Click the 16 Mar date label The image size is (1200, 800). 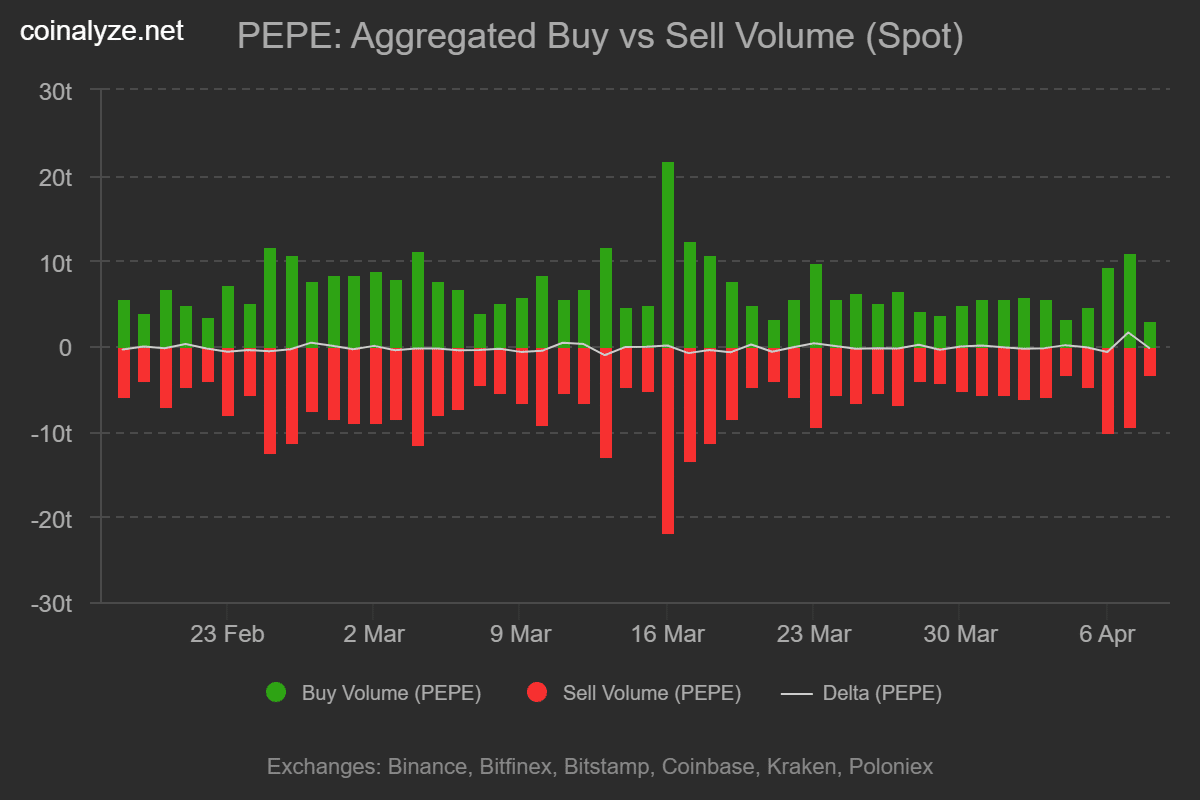[x=667, y=634]
